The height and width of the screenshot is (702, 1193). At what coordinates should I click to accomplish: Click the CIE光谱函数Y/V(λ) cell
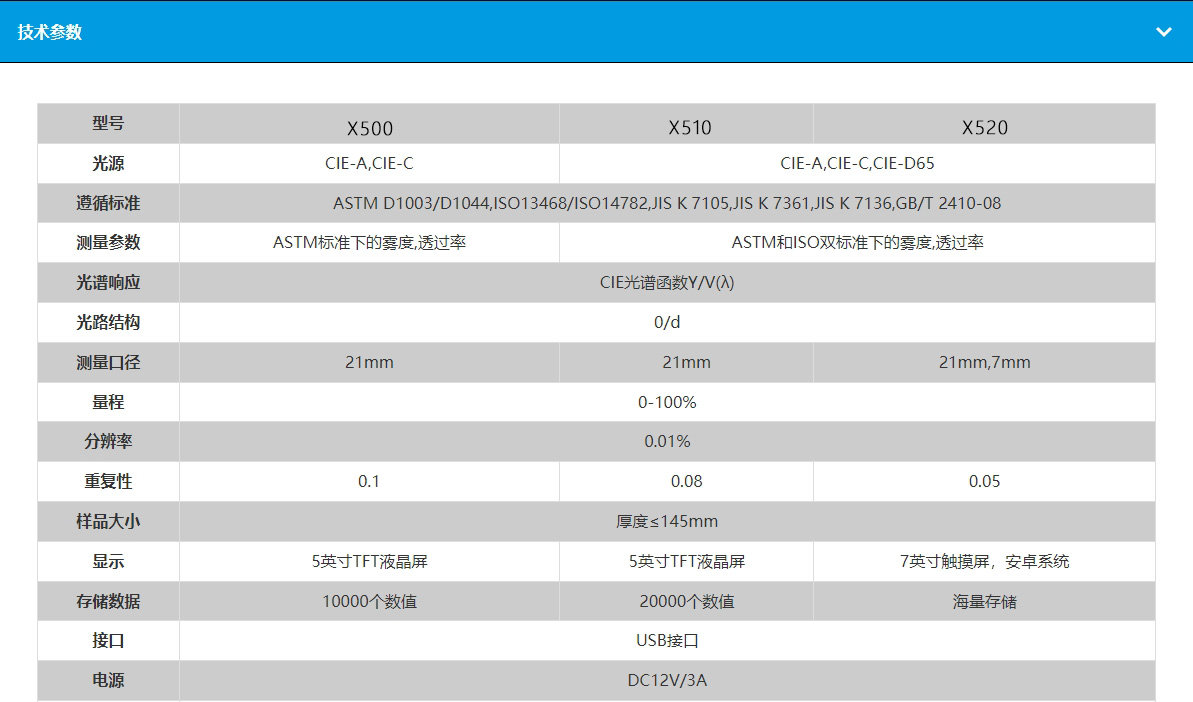[x=667, y=283]
